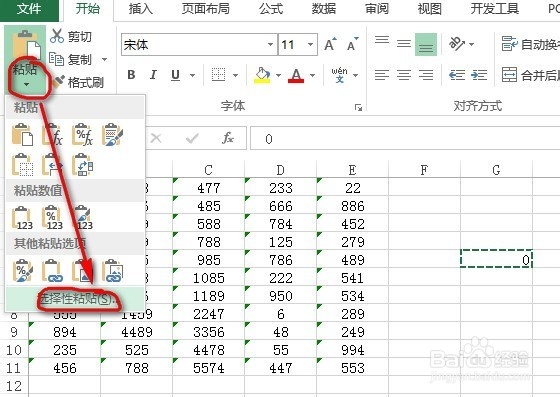The height and width of the screenshot is (397, 560).
Task: Choose Formulas and Number Formatting paste
Action: (x=82, y=135)
